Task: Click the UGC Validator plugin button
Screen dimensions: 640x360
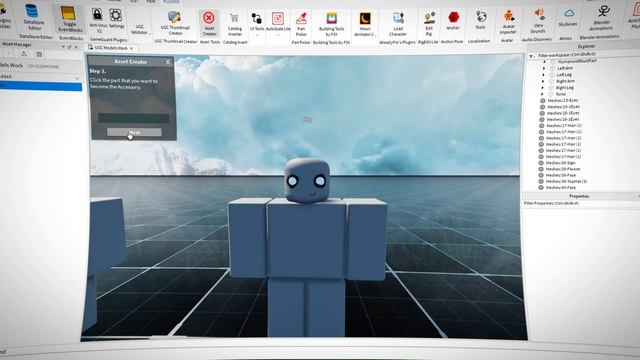Action: [x=140, y=29]
